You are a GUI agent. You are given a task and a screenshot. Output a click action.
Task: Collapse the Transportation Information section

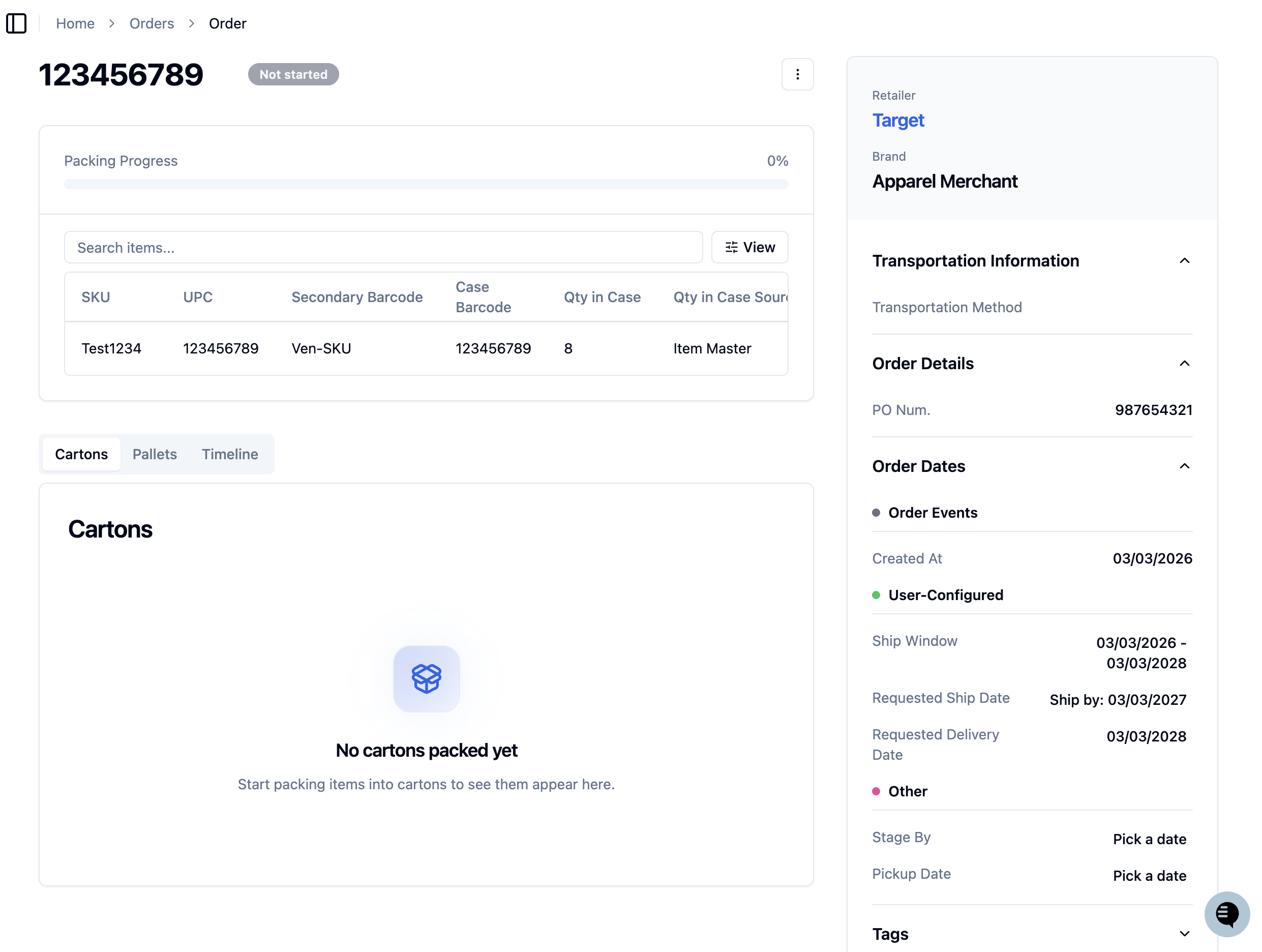[x=1184, y=261]
